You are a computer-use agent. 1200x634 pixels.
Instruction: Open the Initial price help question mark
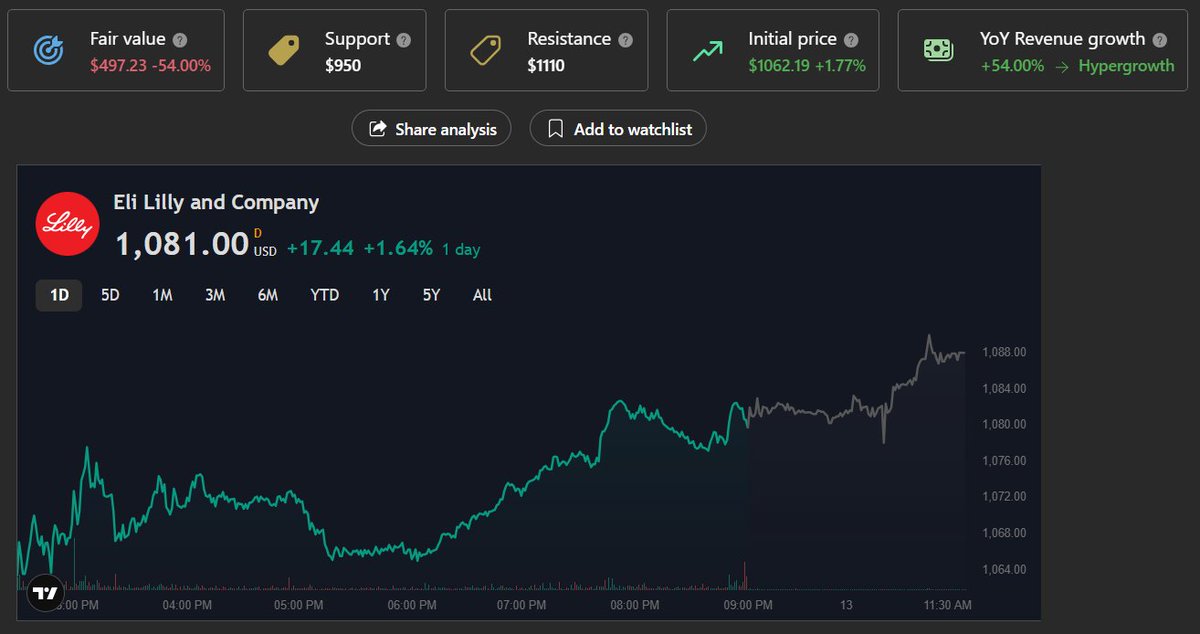(x=851, y=40)
